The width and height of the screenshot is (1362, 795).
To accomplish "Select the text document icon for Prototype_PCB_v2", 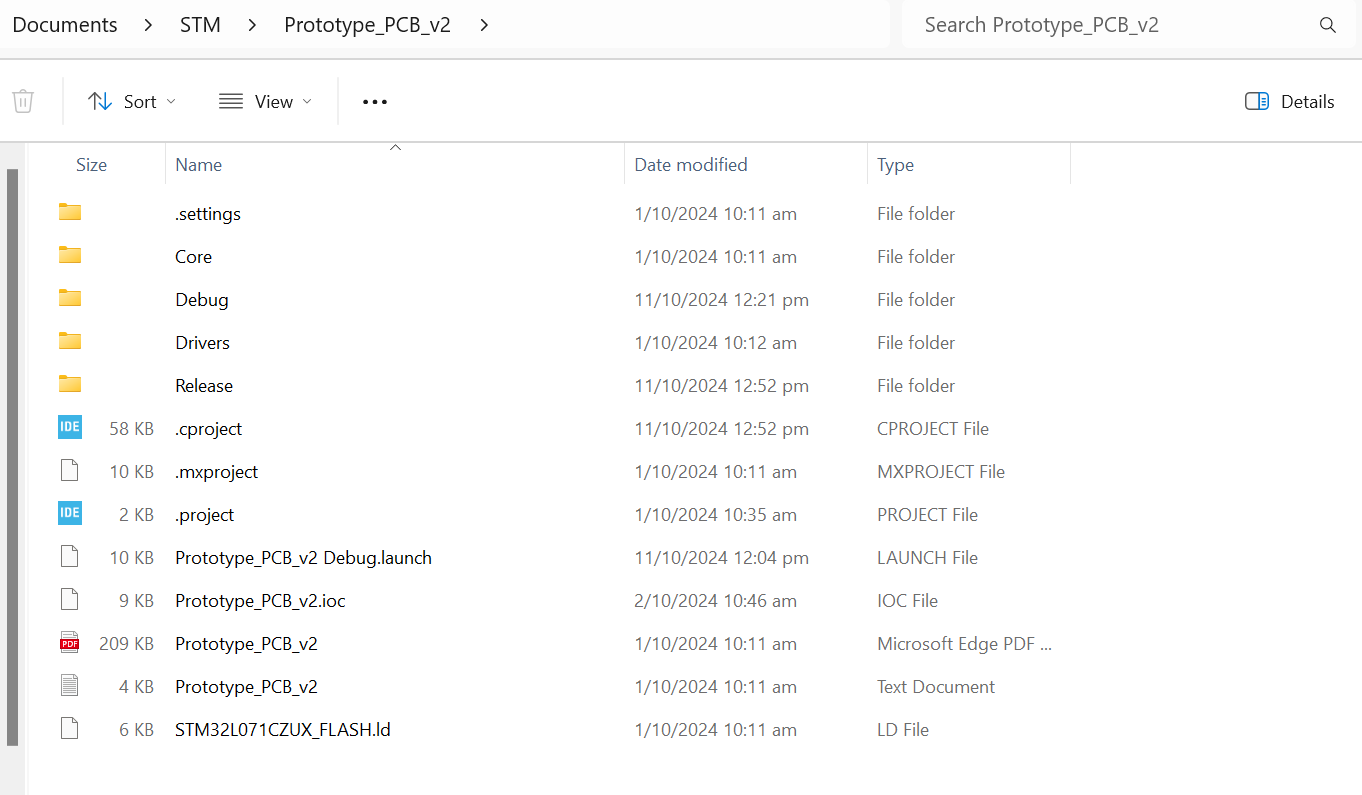I will pos(69,685).
